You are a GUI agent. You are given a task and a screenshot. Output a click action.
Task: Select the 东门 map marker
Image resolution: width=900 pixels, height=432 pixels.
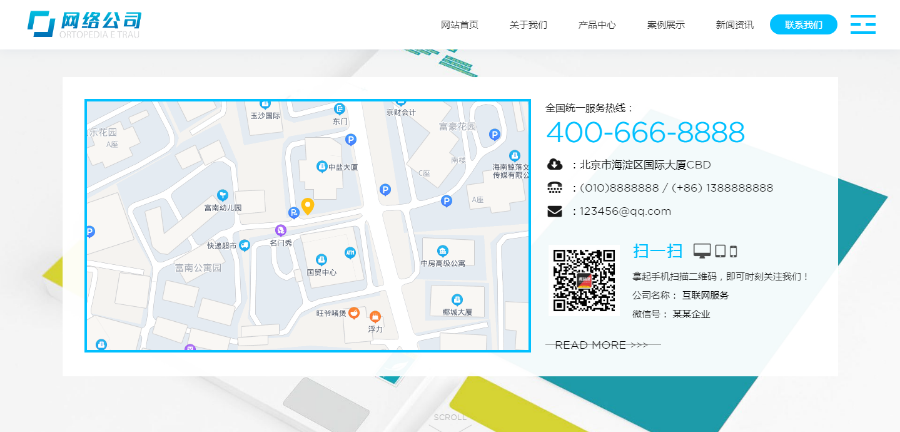[x=340, y=108]
